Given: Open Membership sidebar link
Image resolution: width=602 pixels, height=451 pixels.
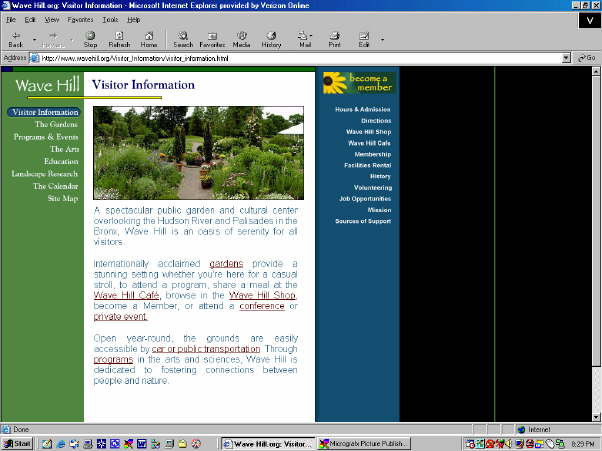Looking at the screenshot, I should [x=373, y=154].
